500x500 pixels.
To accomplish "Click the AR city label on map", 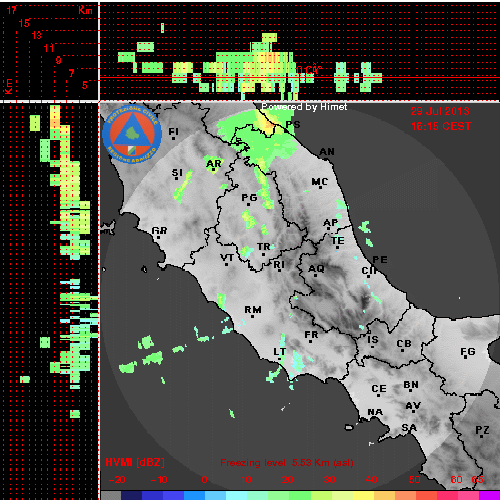I will 213,164.
